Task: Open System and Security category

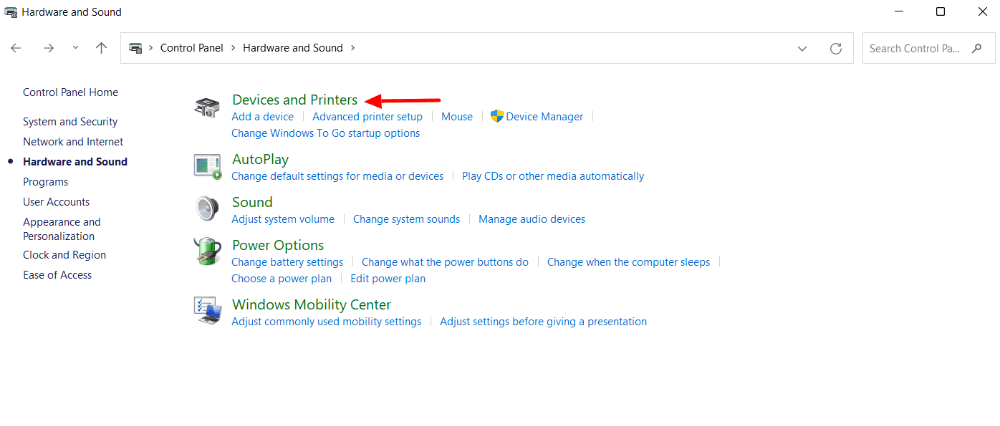Action: pyautogui.click(x=70, y=121)
